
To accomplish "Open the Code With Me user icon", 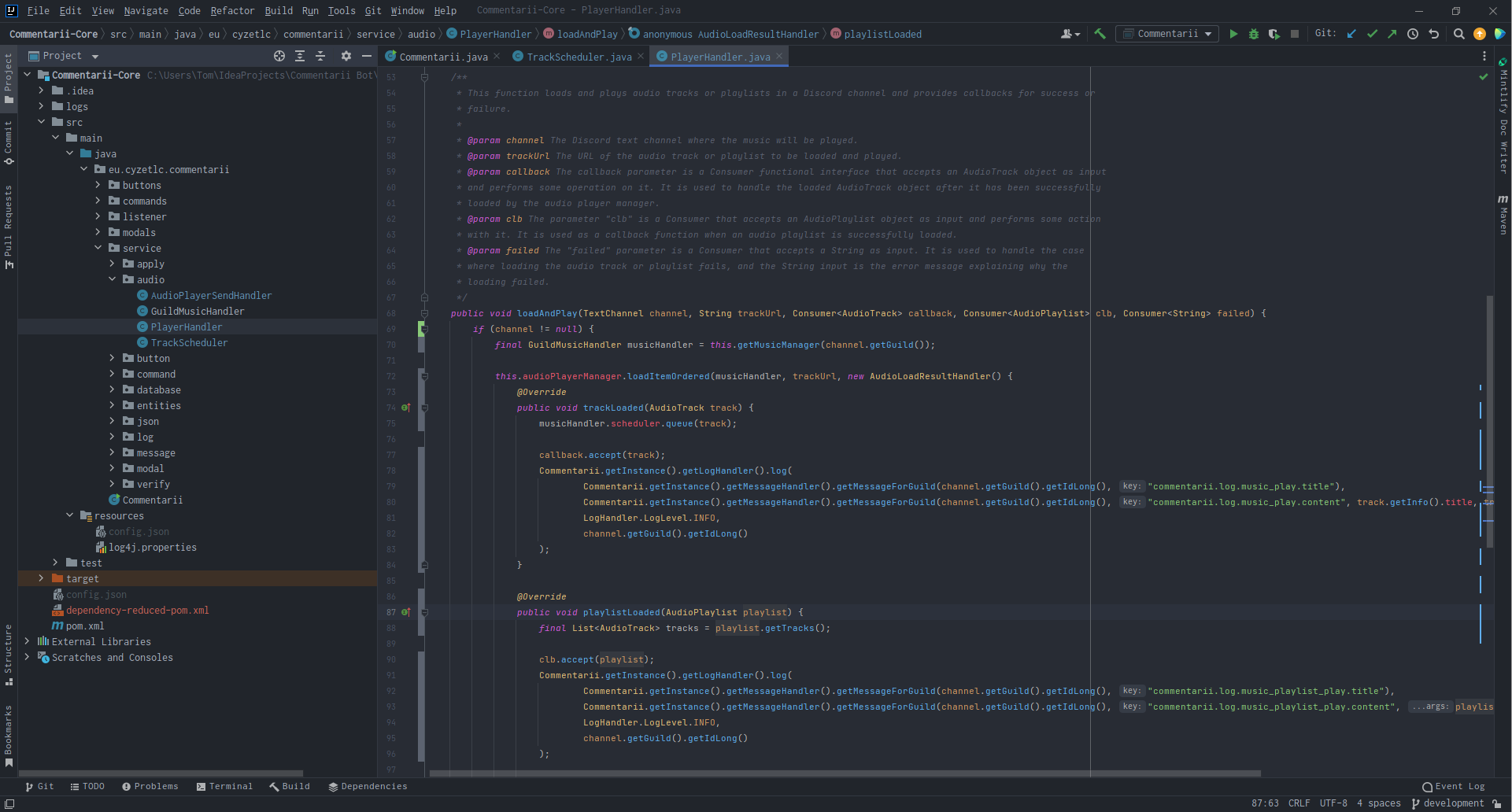I will (1070, 34).
